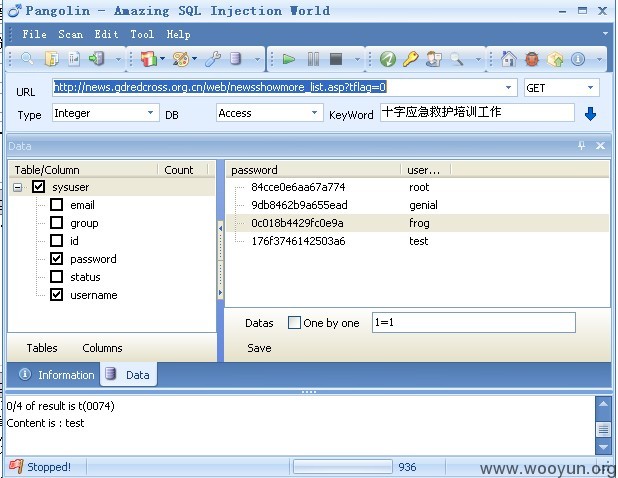Click the golden key icon
The image size is (618, 478).
tap(410, 60)
